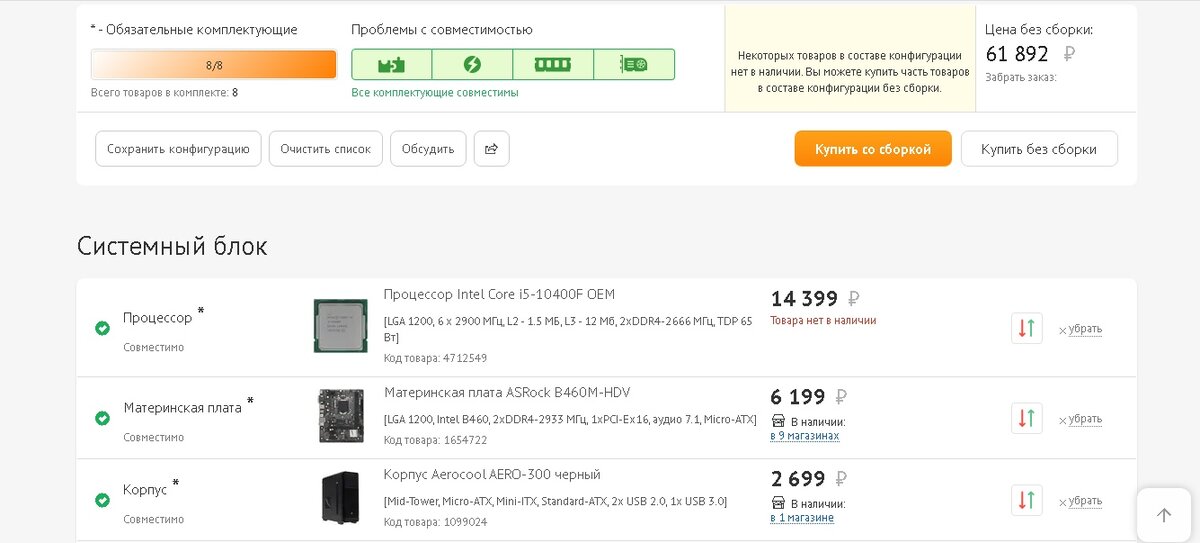The height and width of the screenshot is (543, 1200).
Task: Click the swap arrows icon for Процессор
Action: pos(1026,328)
